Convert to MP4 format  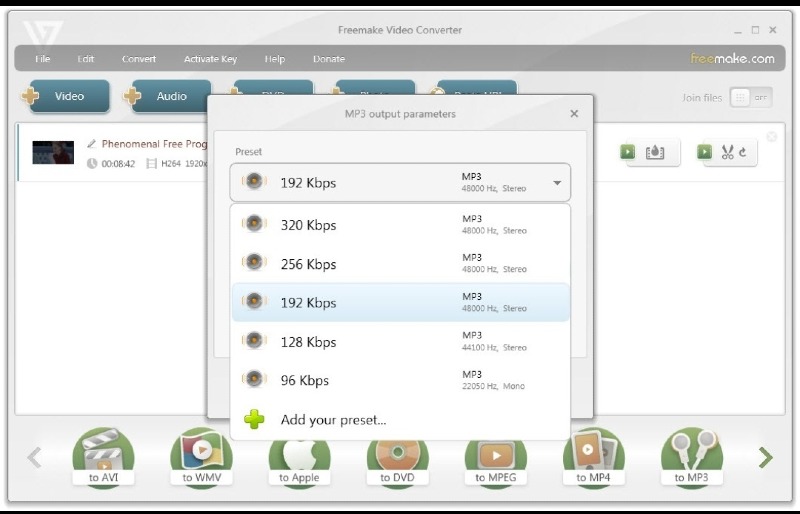[593, 457]
